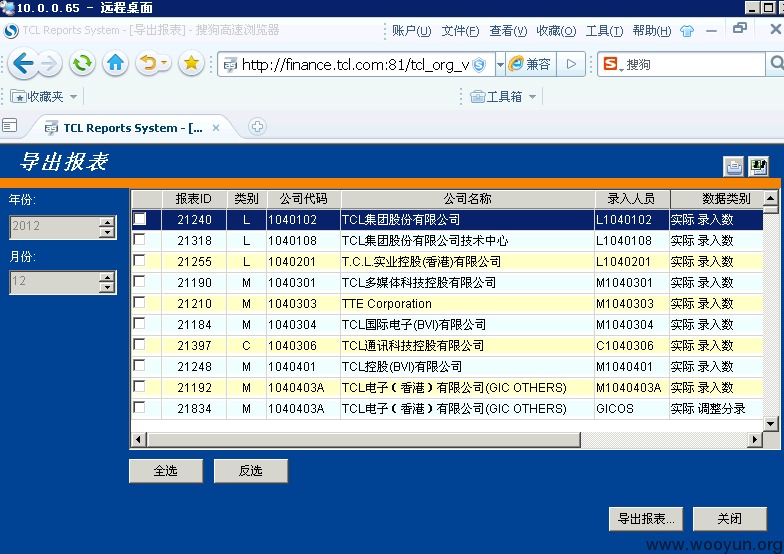Click the 公司名称 column header
784x554 pixels.
coord(468,199)
